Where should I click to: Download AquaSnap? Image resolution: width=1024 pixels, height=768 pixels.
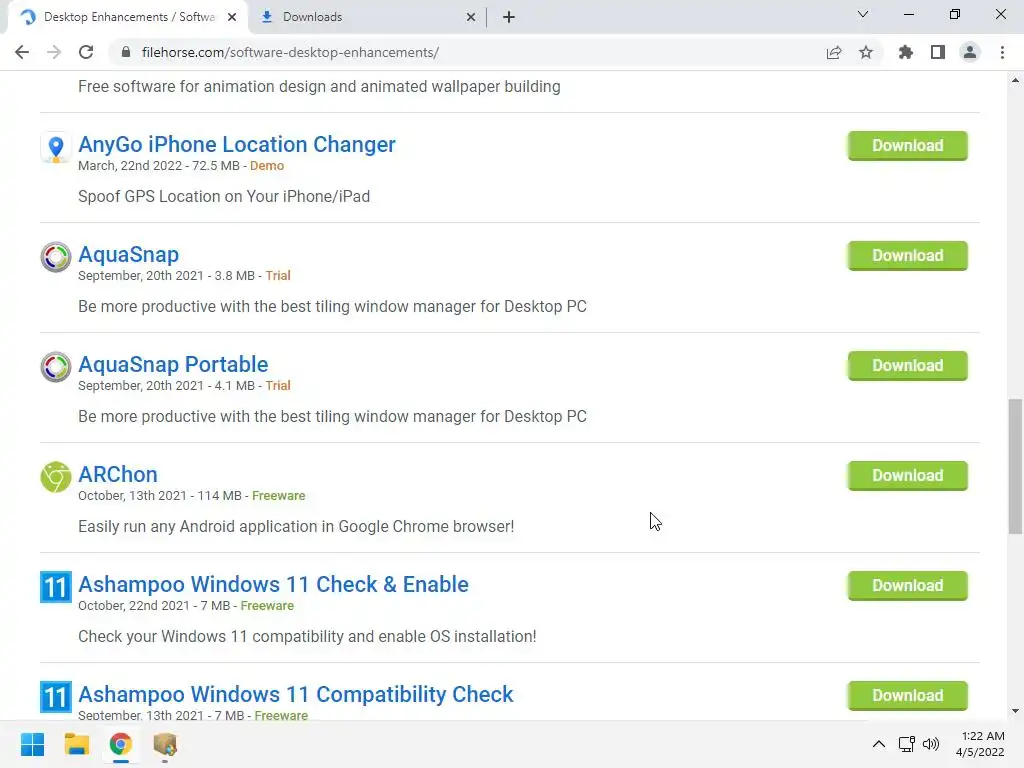(x=908, y=255)
